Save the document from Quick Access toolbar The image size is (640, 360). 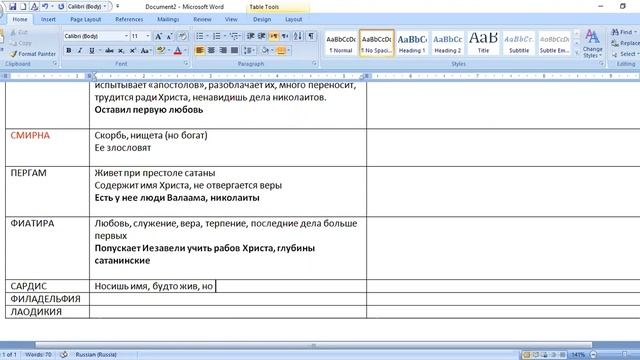coord(13,7)
